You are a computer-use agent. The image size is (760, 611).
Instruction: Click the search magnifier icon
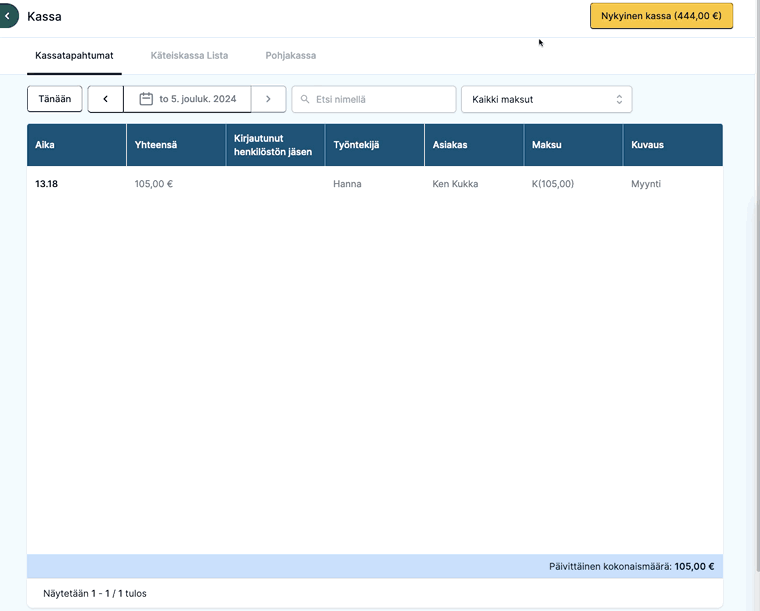coord(305,99)
